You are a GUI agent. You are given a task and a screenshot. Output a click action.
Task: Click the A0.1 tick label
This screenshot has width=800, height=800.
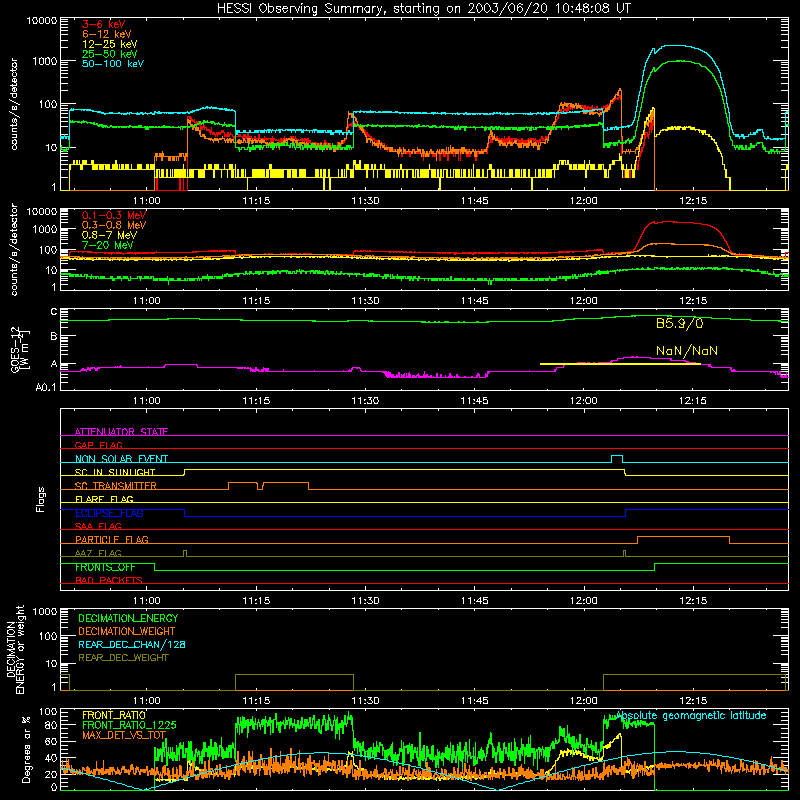tap(45, 388)
